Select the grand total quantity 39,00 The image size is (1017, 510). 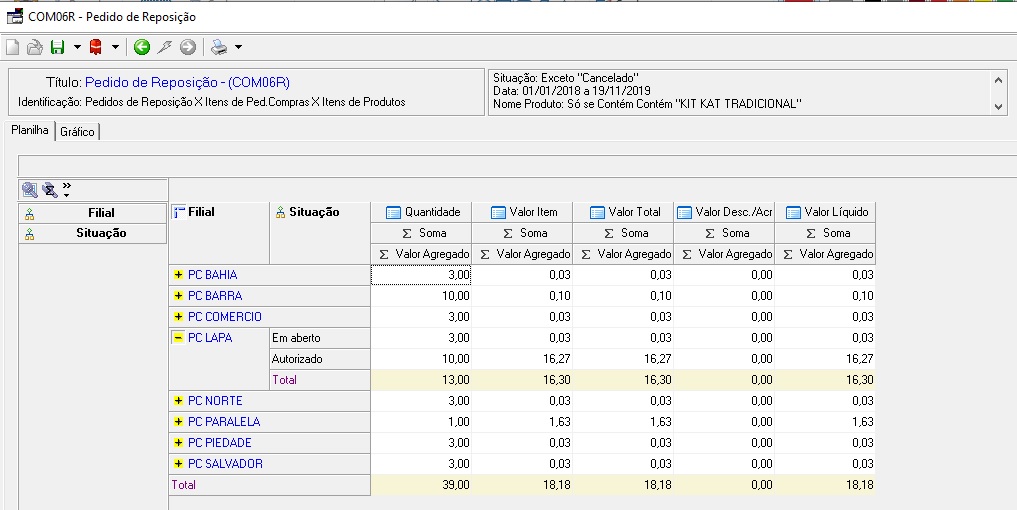pyautogui.click(x=421, y=485)
